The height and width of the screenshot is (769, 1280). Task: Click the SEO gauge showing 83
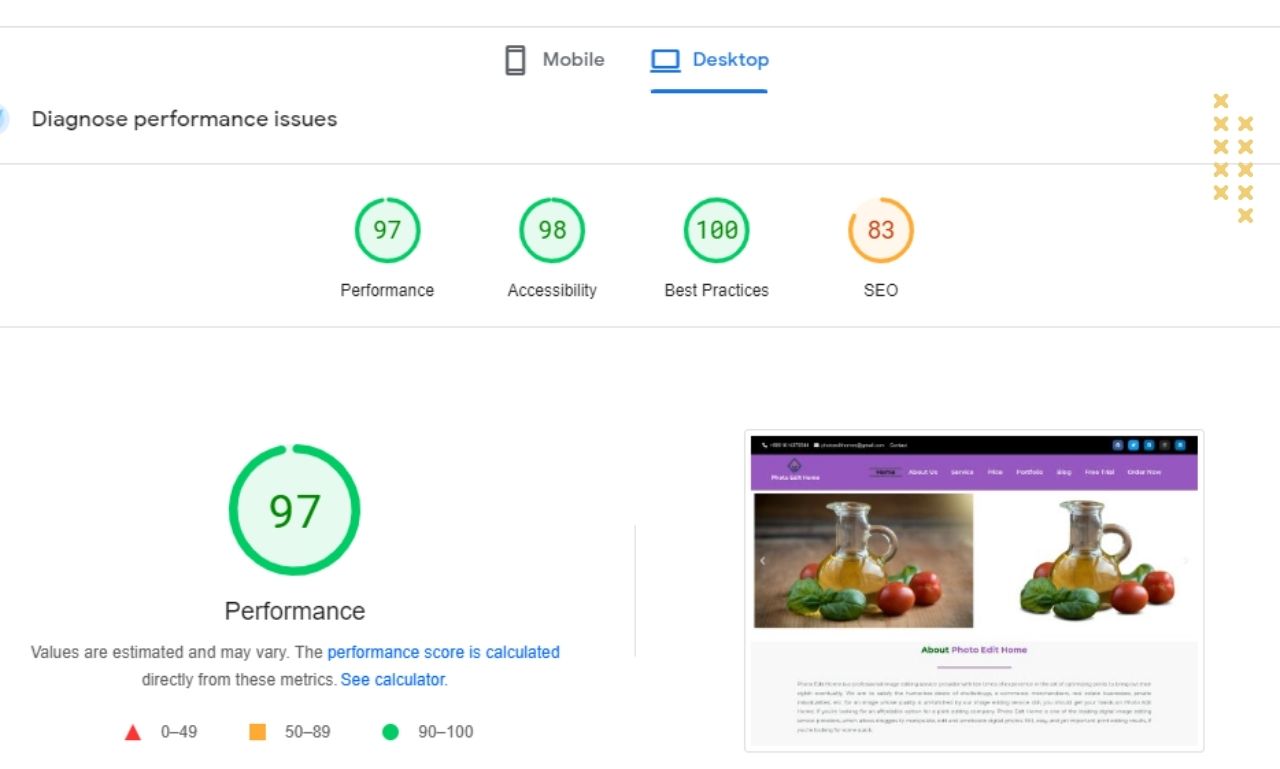880,229
